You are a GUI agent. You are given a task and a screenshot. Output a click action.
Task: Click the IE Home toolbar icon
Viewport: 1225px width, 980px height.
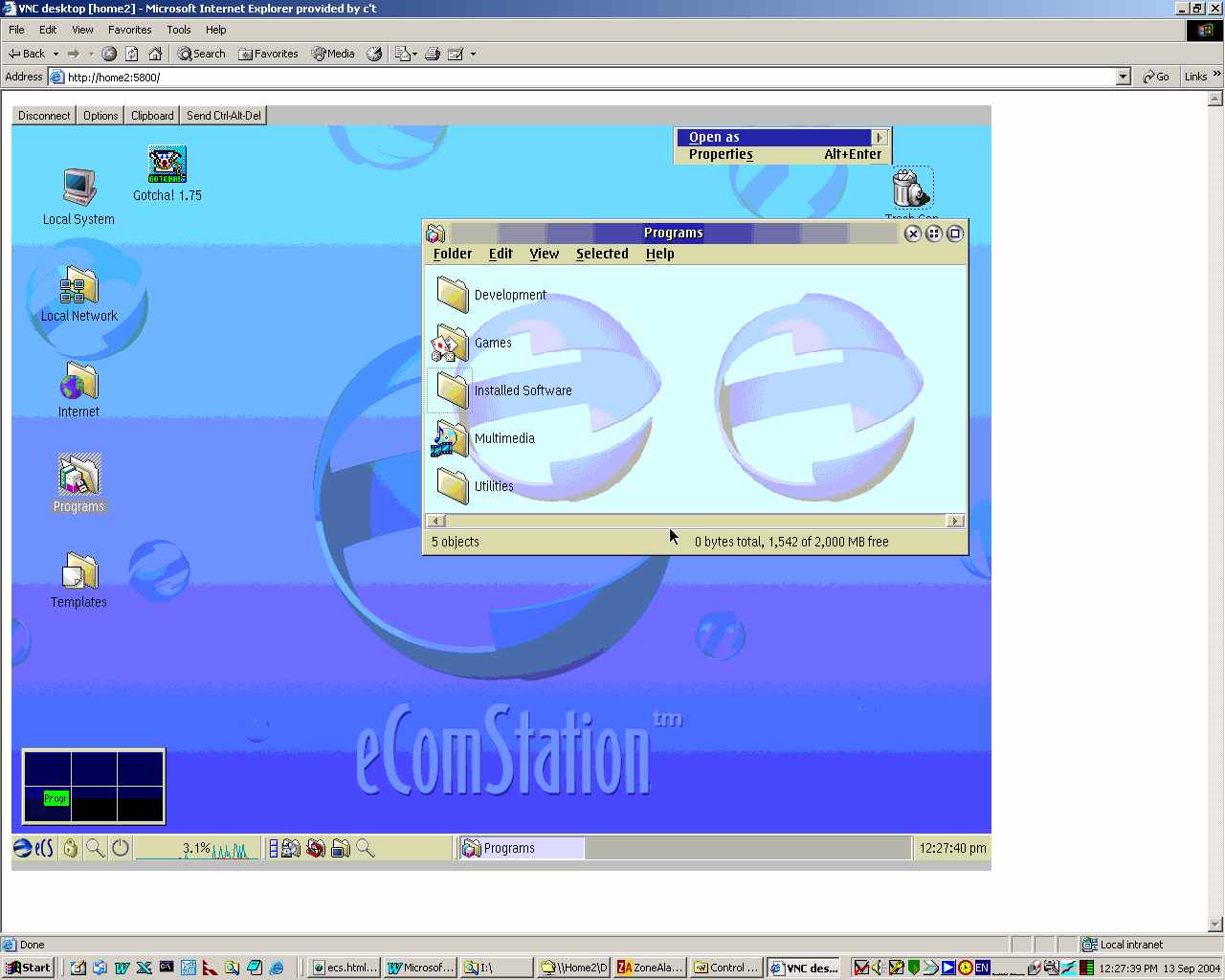[155, 54]
